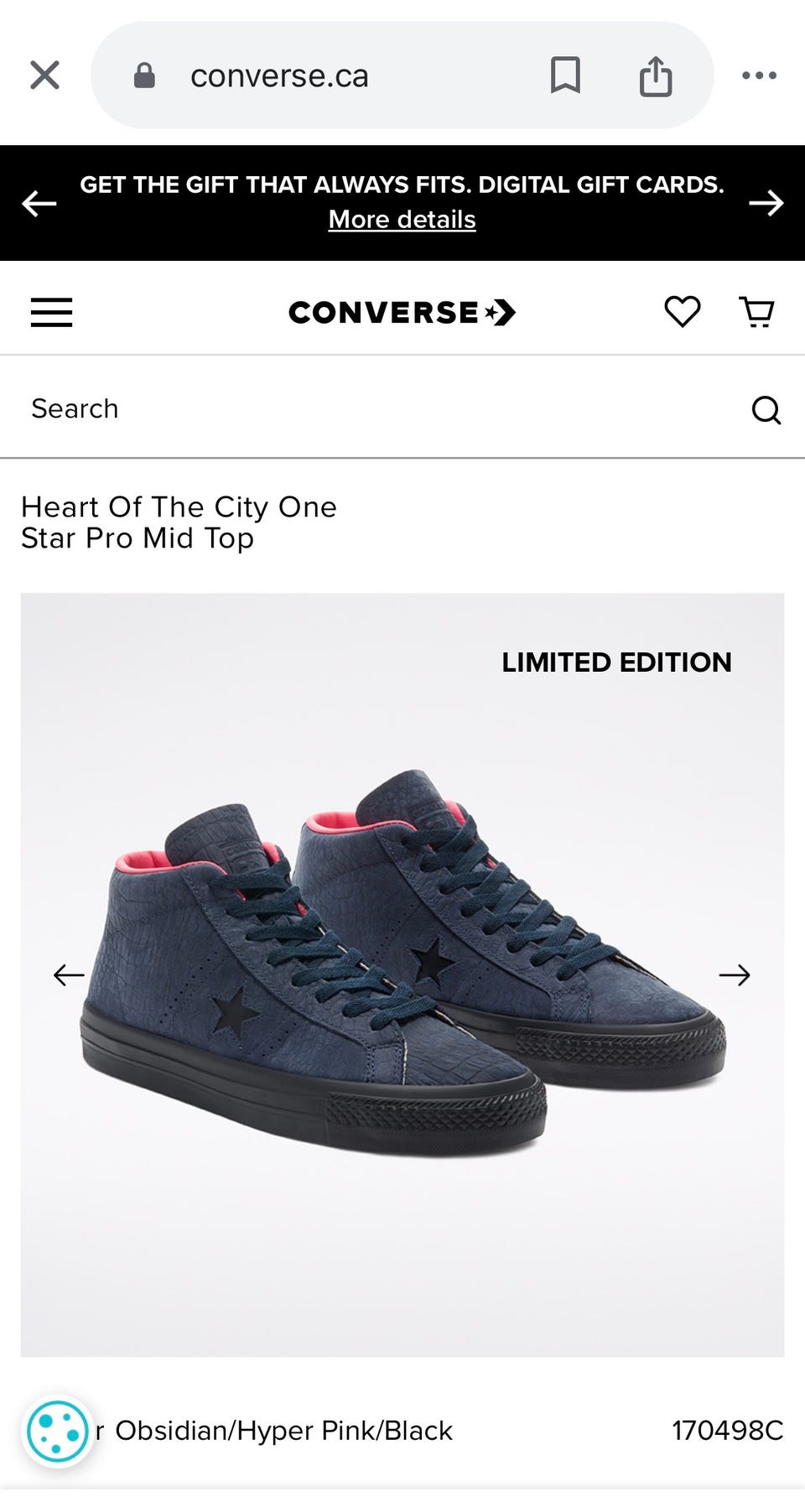View the shopping cart
Image resolution: width=805 pixels, height=1512 pixels.
[757, 312]
